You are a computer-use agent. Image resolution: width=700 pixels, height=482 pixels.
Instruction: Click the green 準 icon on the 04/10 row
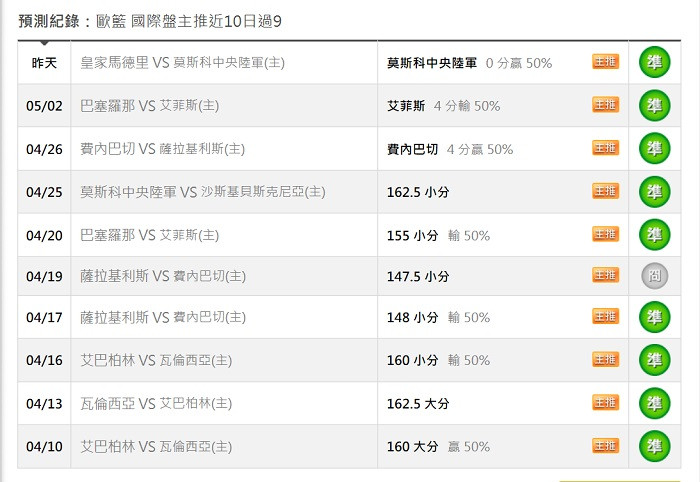[654, 446]
